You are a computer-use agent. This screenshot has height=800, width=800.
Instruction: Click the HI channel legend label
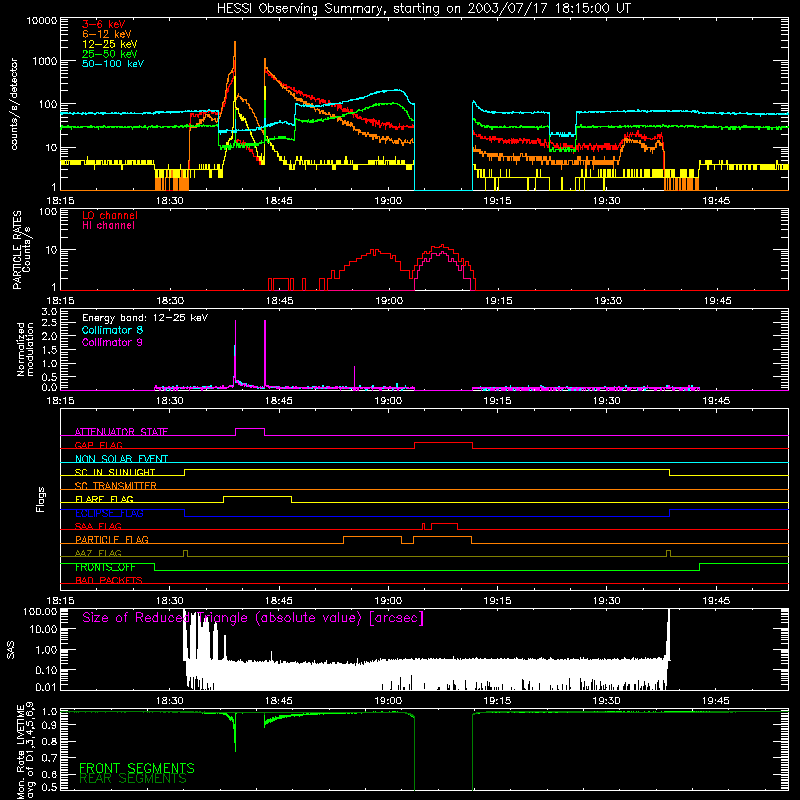click(x=108, y=225)
